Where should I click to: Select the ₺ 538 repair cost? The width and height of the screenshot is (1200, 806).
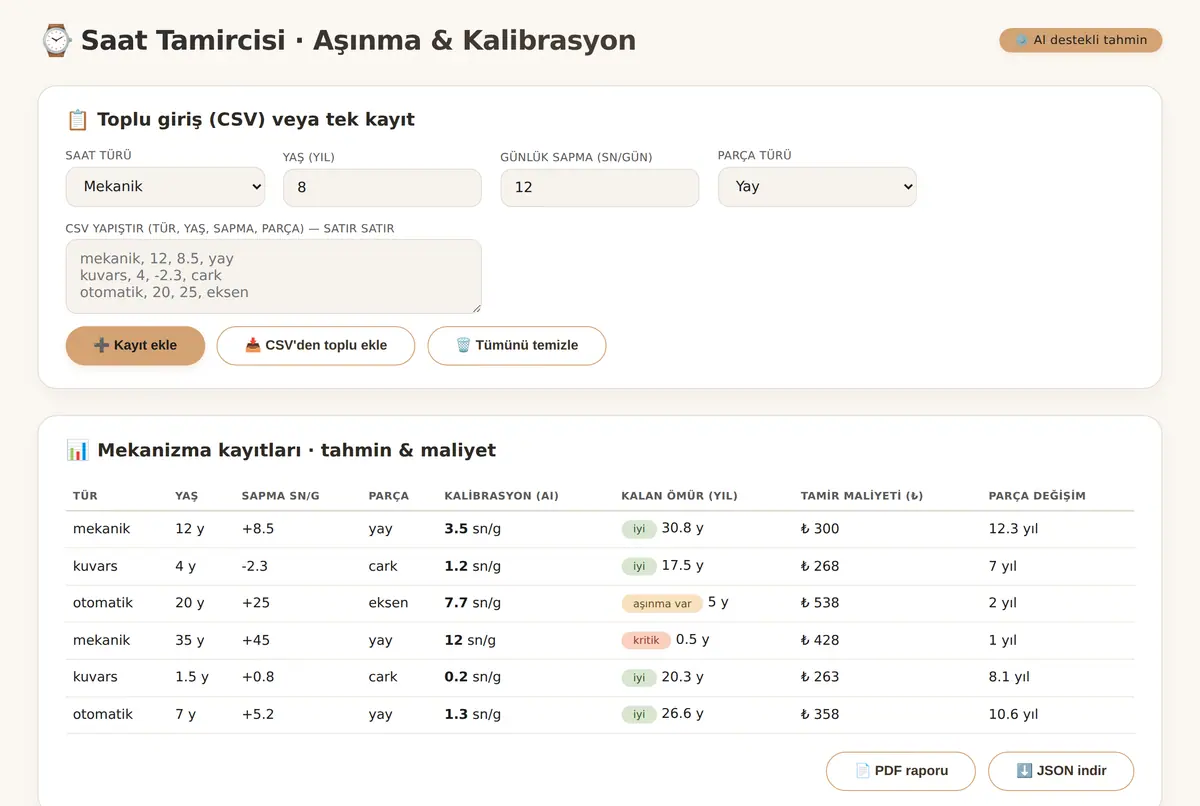click(x=820, y=603)
